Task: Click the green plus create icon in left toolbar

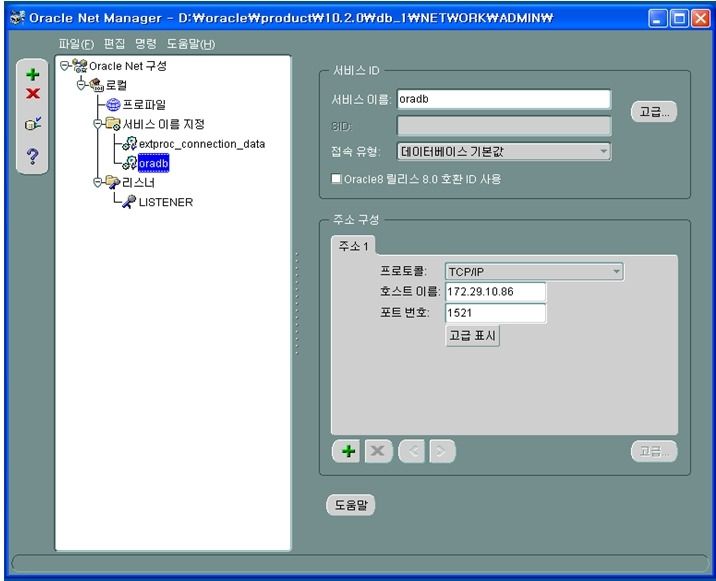Action: click(x=32, y=74)
